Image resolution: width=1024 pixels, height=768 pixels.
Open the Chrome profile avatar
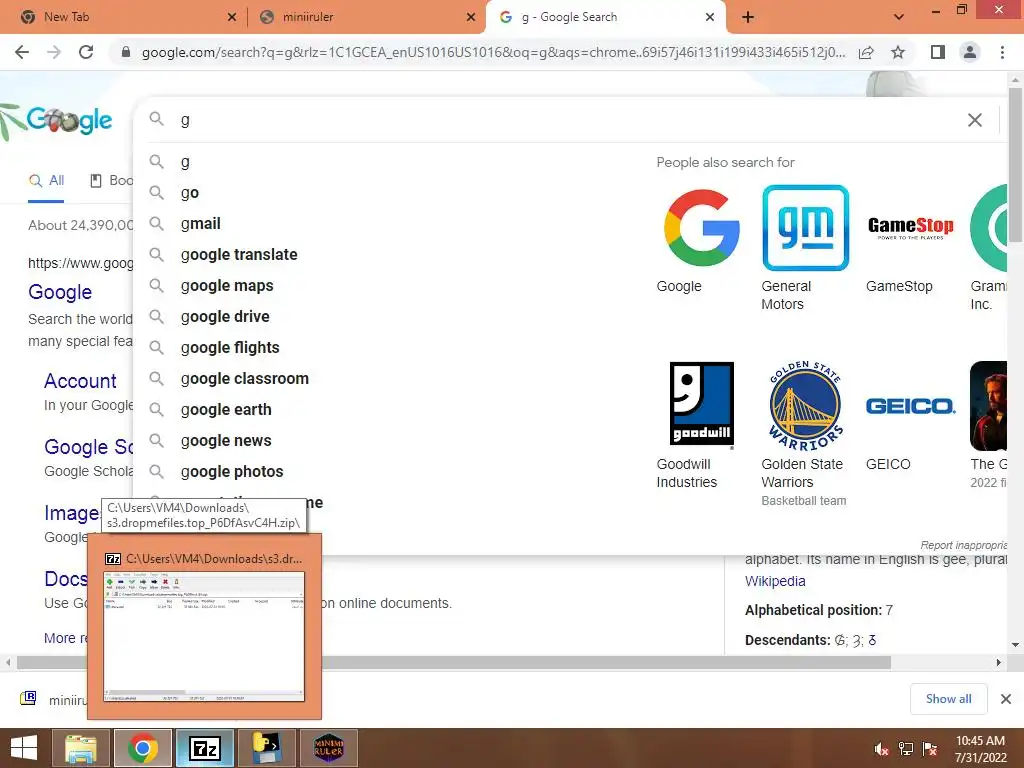point(970,52)
